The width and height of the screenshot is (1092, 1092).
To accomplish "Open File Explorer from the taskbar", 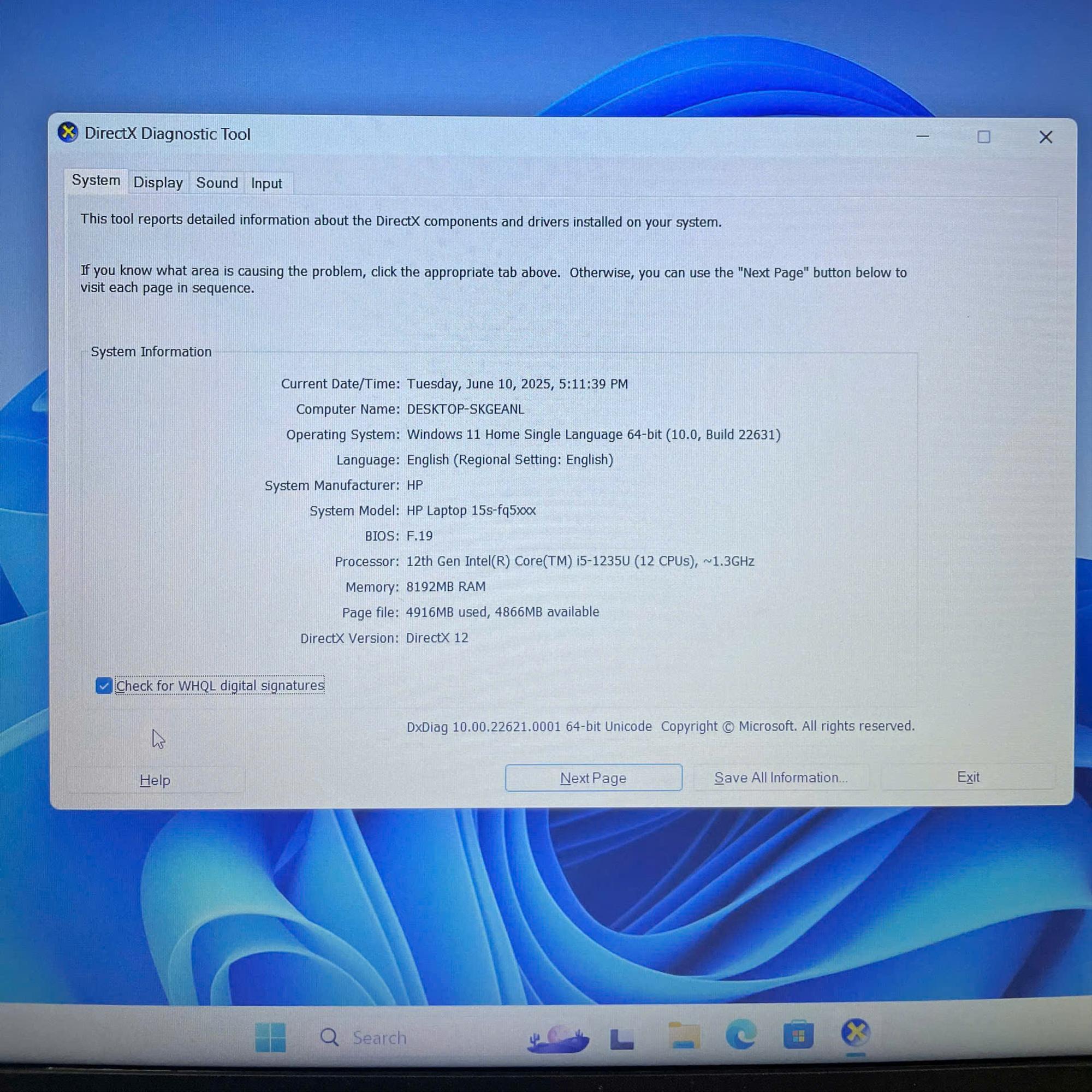I will (684, 1035).
